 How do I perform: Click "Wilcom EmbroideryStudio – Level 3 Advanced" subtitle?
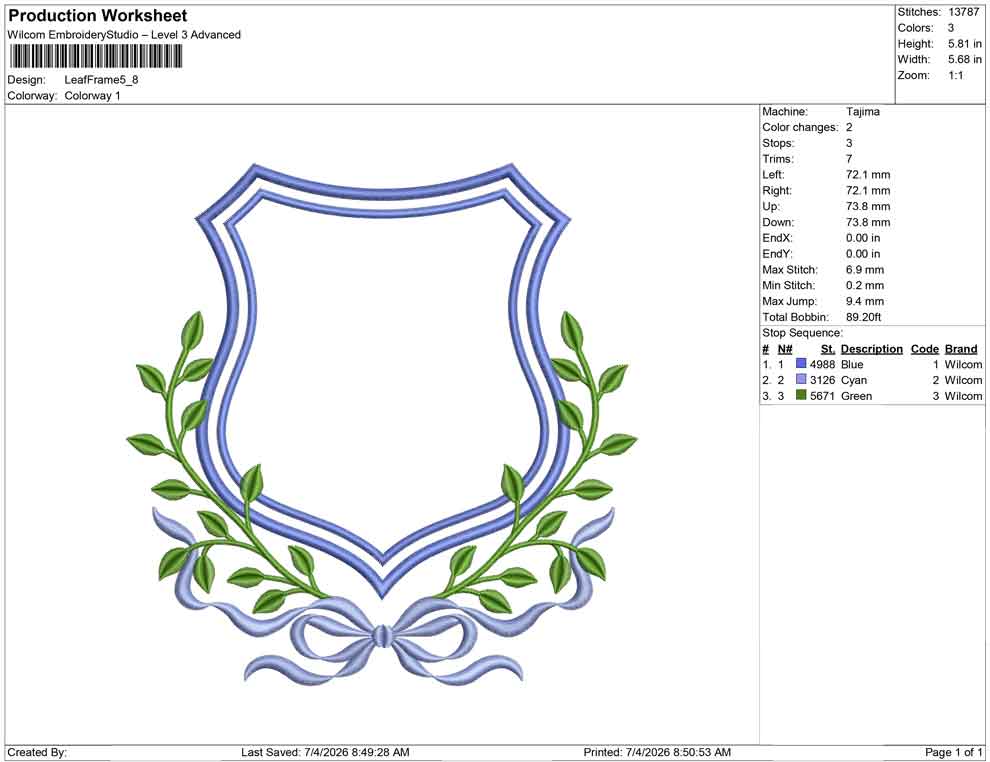124,35
